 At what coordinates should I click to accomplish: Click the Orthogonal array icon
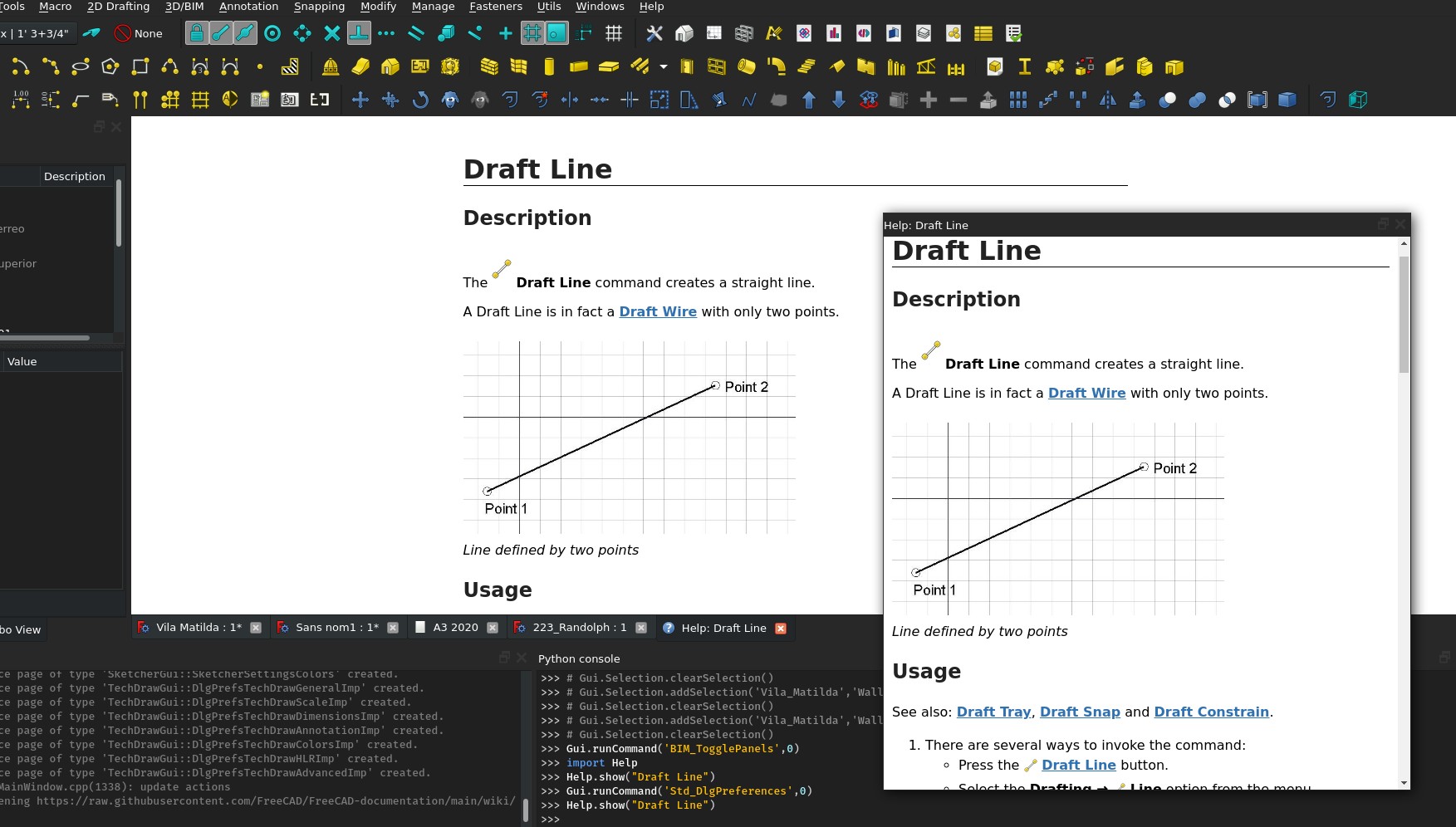(x=1018, y=100)
